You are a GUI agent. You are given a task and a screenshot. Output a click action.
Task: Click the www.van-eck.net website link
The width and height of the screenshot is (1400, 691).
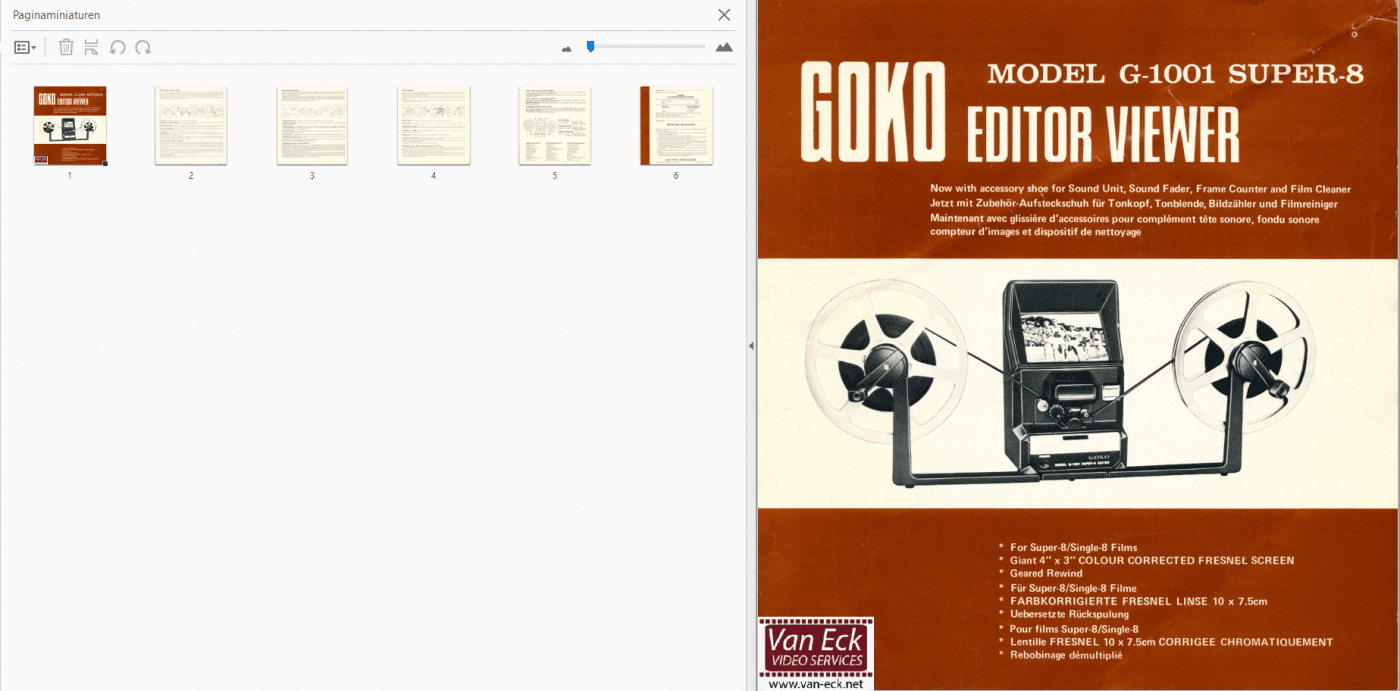click(816, 684)
